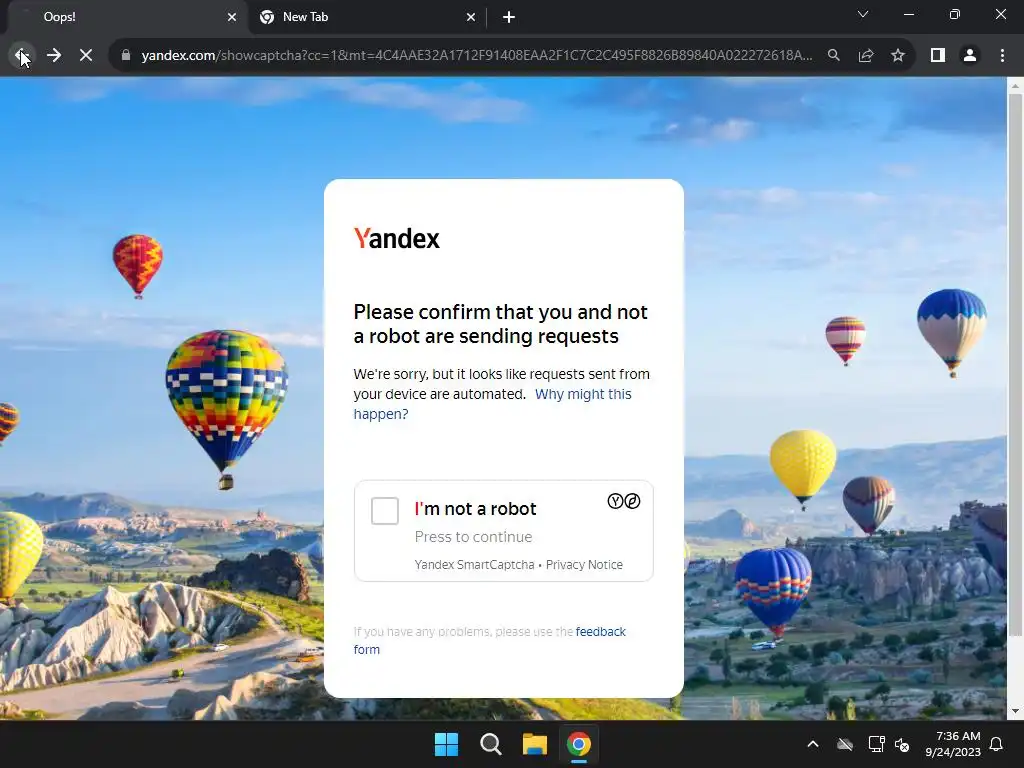Bookmark this page with the star icon
This screenshot has width=1024, height=768.
point(898,56)
